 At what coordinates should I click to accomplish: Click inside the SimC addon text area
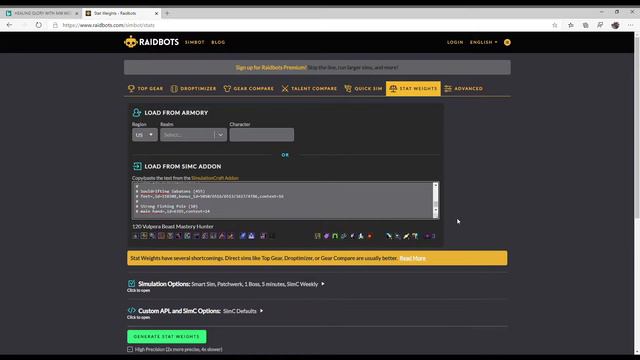pos(282,200)
